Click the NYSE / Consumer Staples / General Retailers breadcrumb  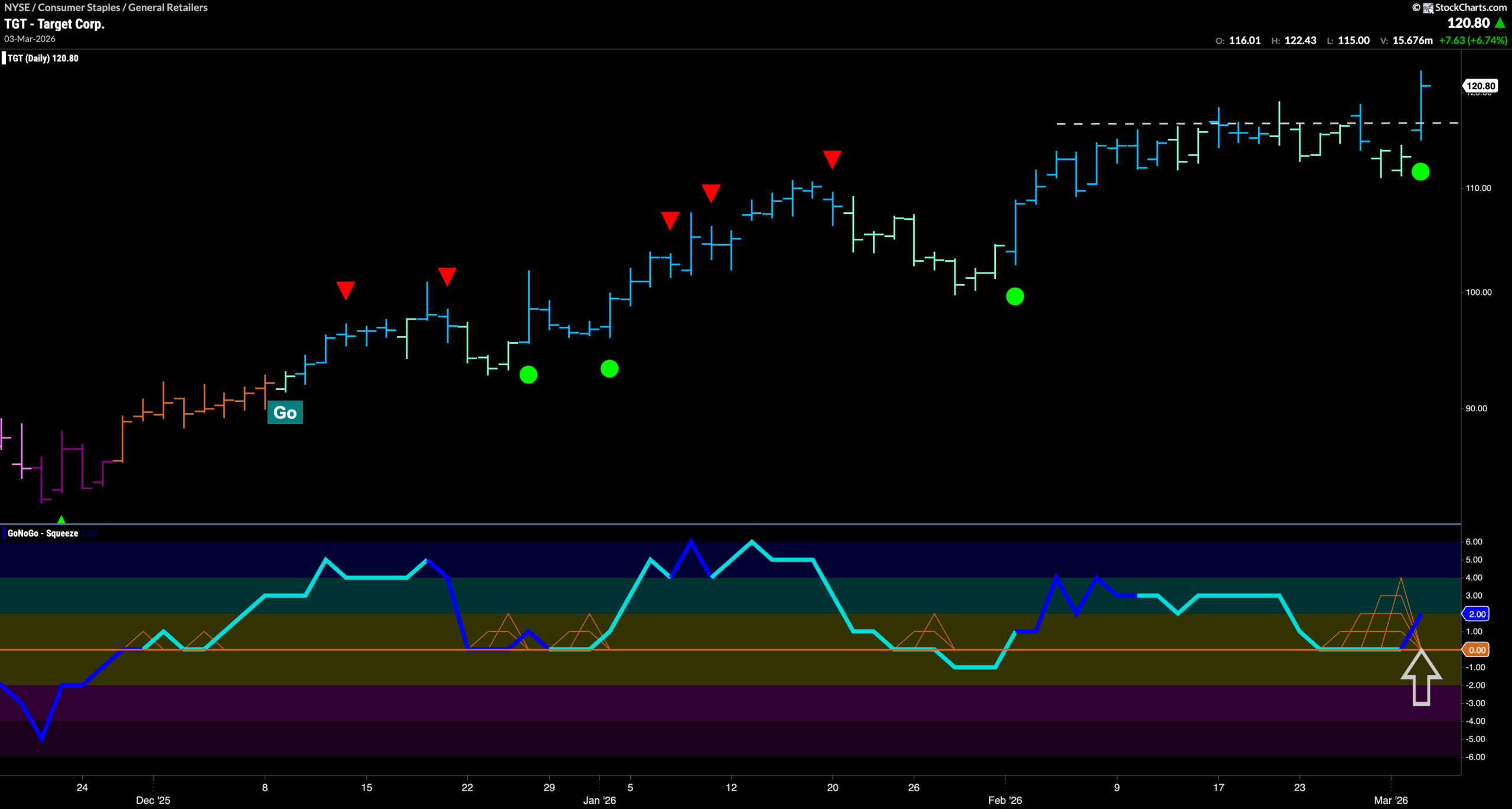106,7
